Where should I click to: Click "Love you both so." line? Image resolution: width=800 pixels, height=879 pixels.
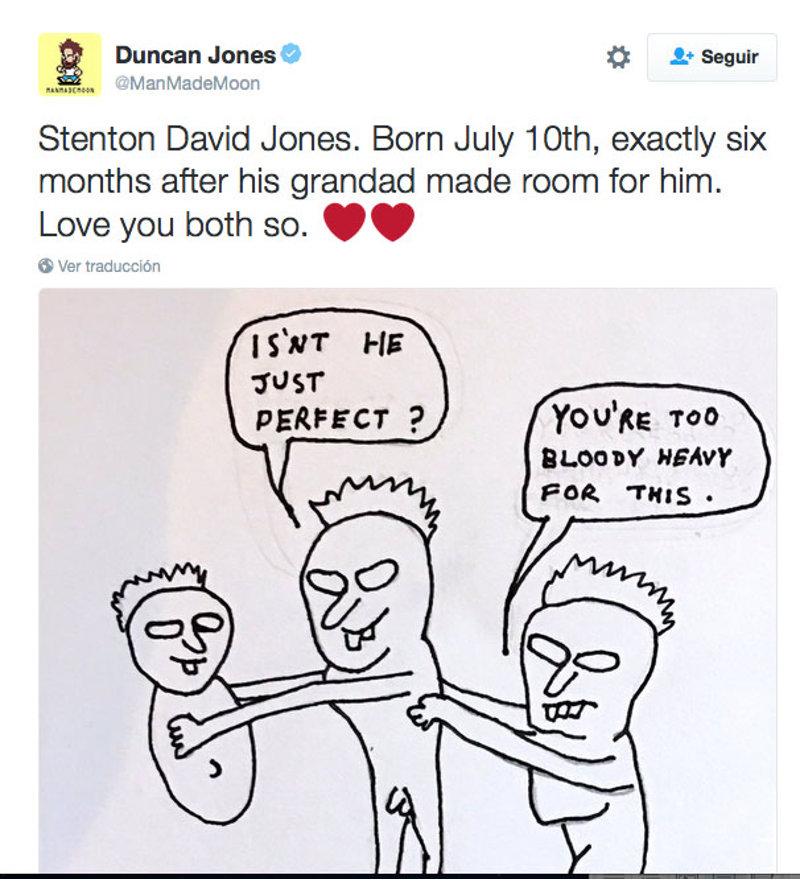(172, 224)
